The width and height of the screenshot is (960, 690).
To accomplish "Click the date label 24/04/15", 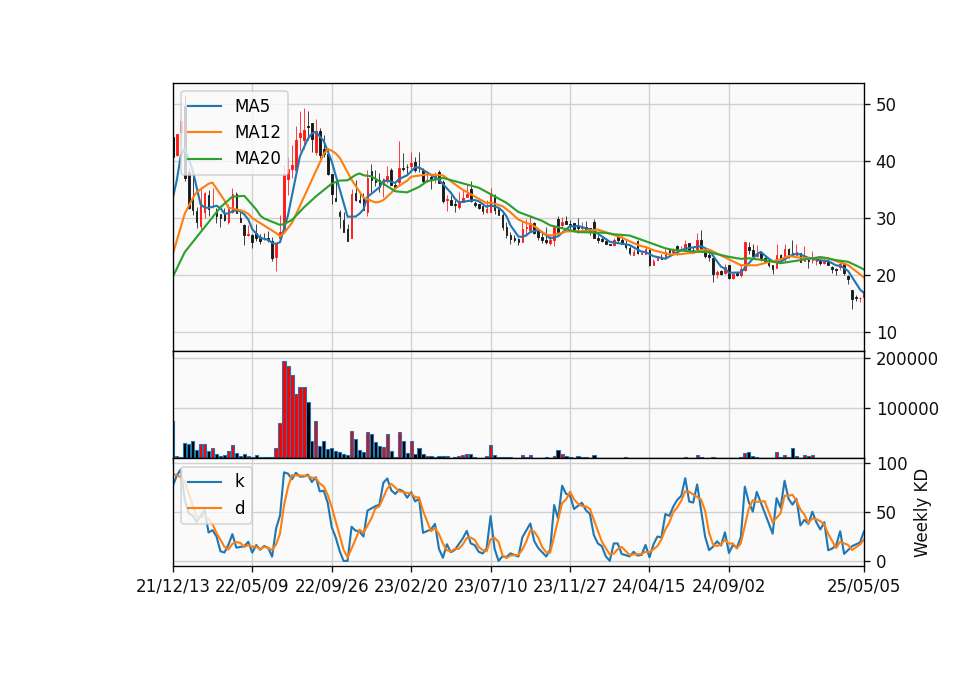I will pos(649,586).
